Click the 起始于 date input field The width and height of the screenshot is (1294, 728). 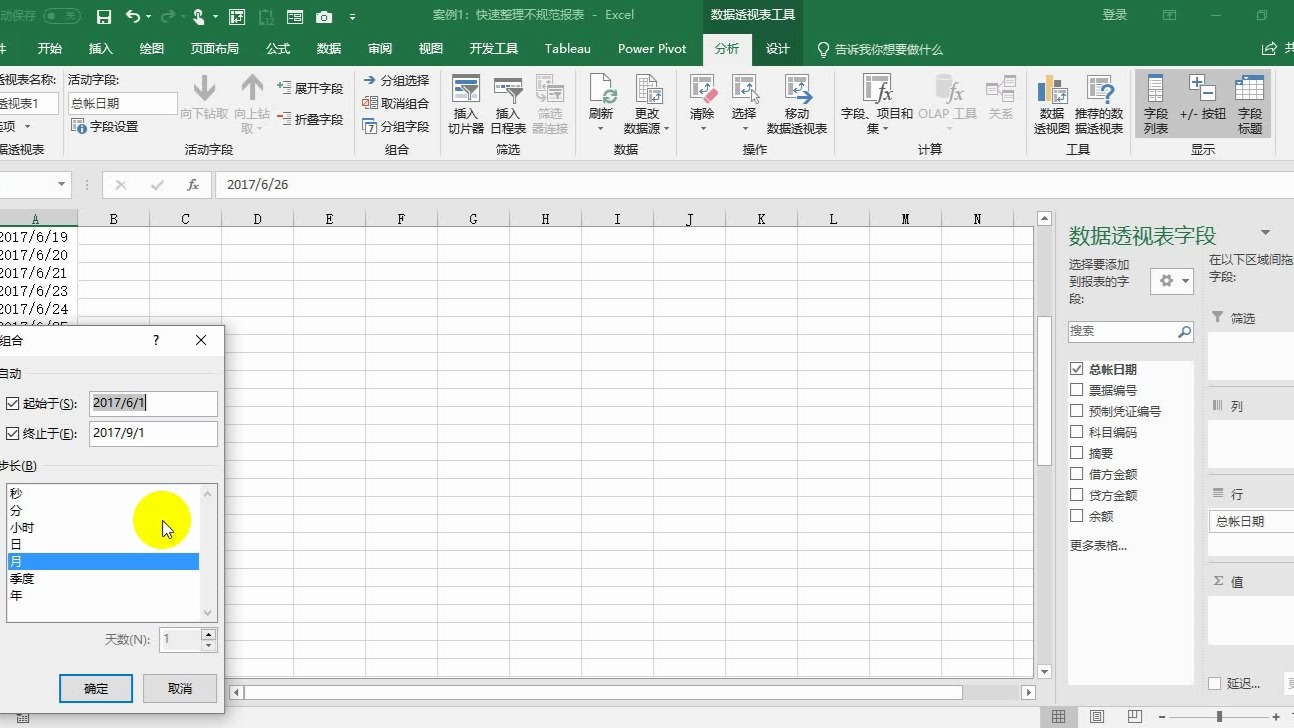click(153, 403)
